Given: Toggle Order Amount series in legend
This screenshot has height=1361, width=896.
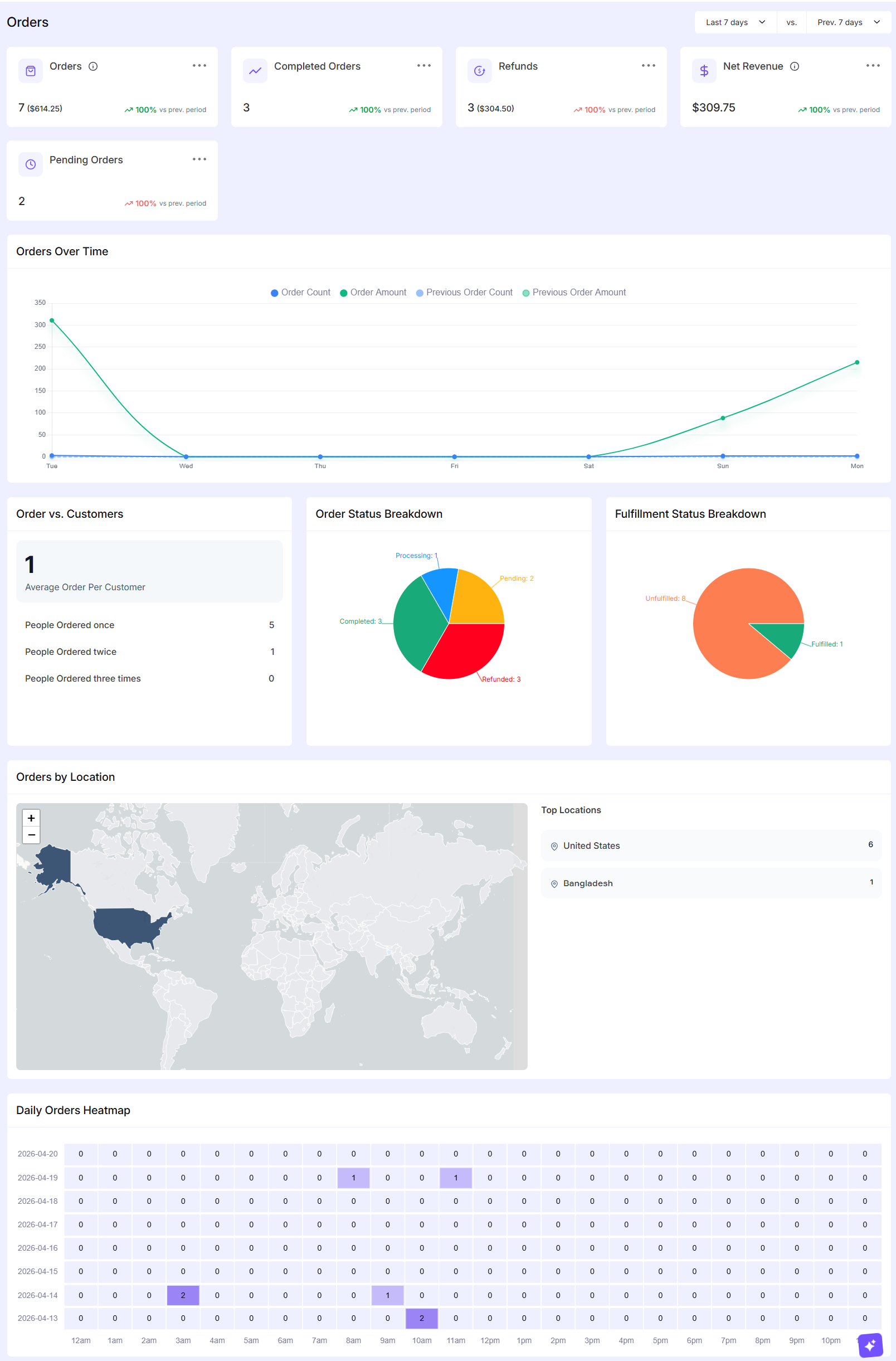Looking at the screenshot, I should [373, 292].
